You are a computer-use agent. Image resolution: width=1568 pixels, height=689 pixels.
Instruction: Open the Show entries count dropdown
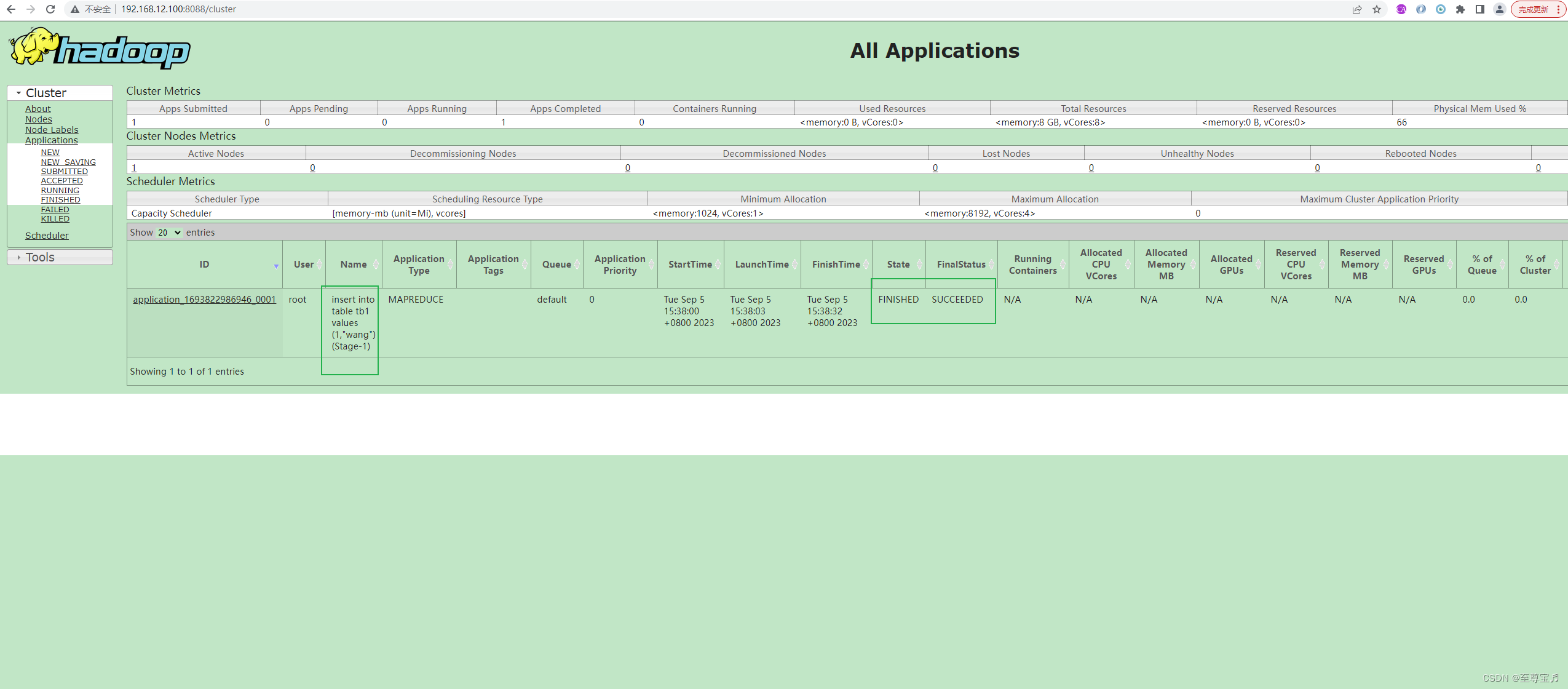(169, 233)
